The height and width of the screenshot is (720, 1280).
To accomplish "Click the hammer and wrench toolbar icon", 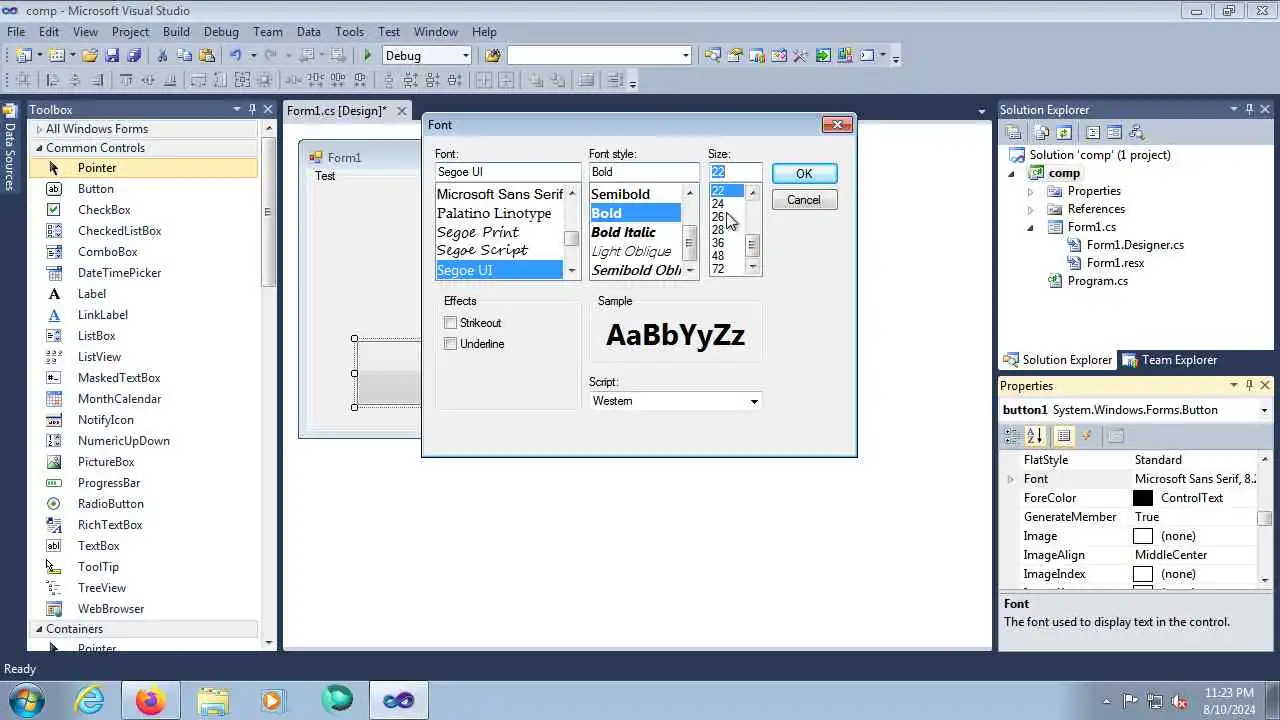I will 800,56.
